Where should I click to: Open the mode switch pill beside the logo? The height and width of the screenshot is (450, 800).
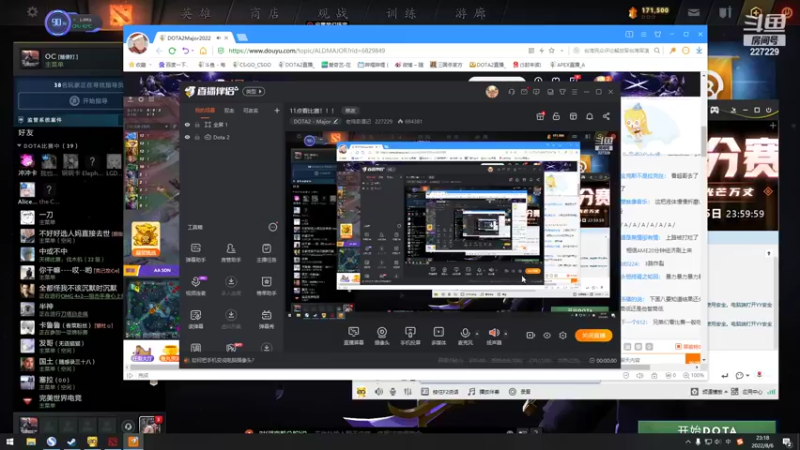point(254,91)
